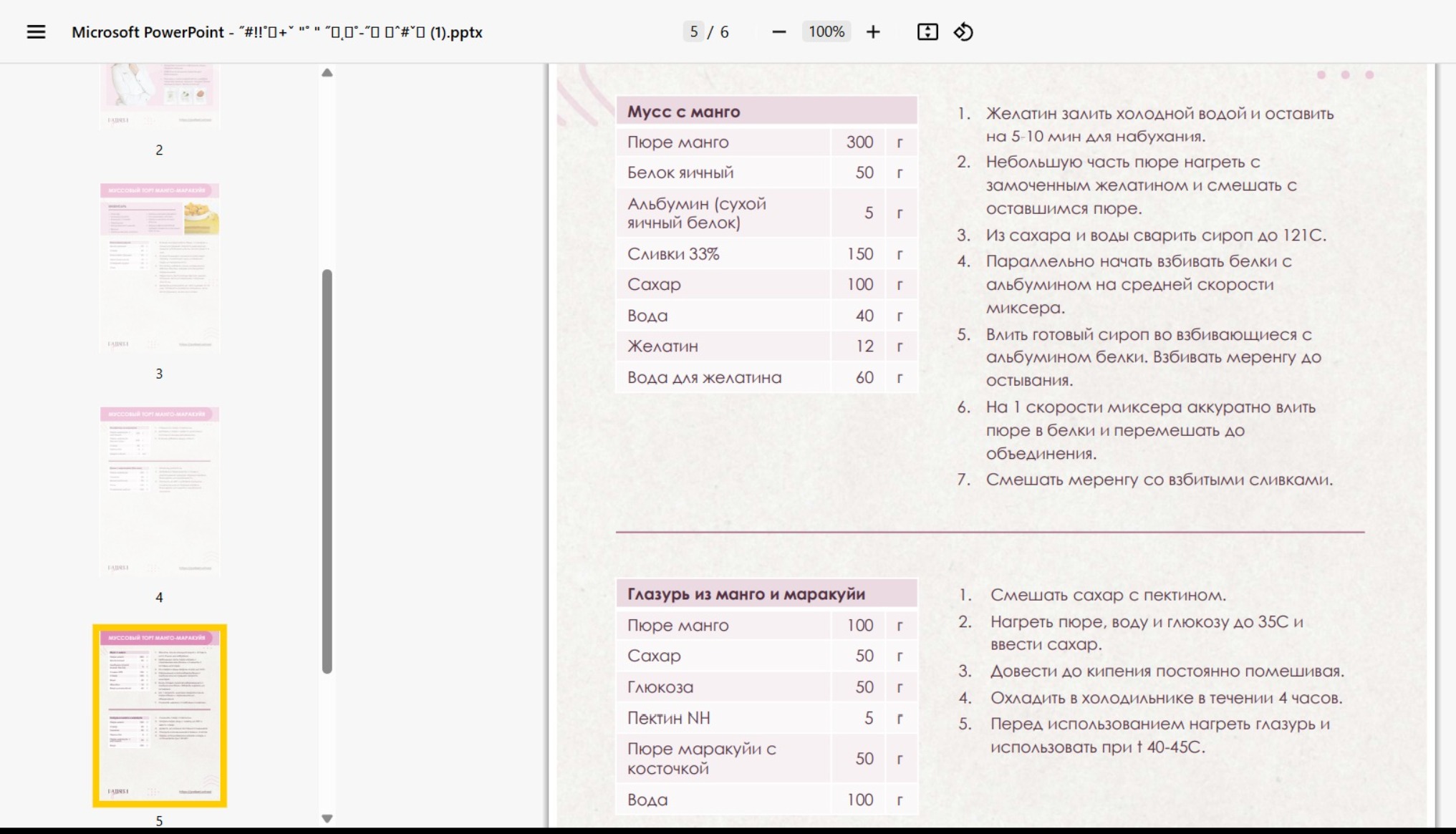Click the 'Пектин NH' ingredient cell
The height and width of the screenshot is (834, 1456).
click(x=723, y=718)
